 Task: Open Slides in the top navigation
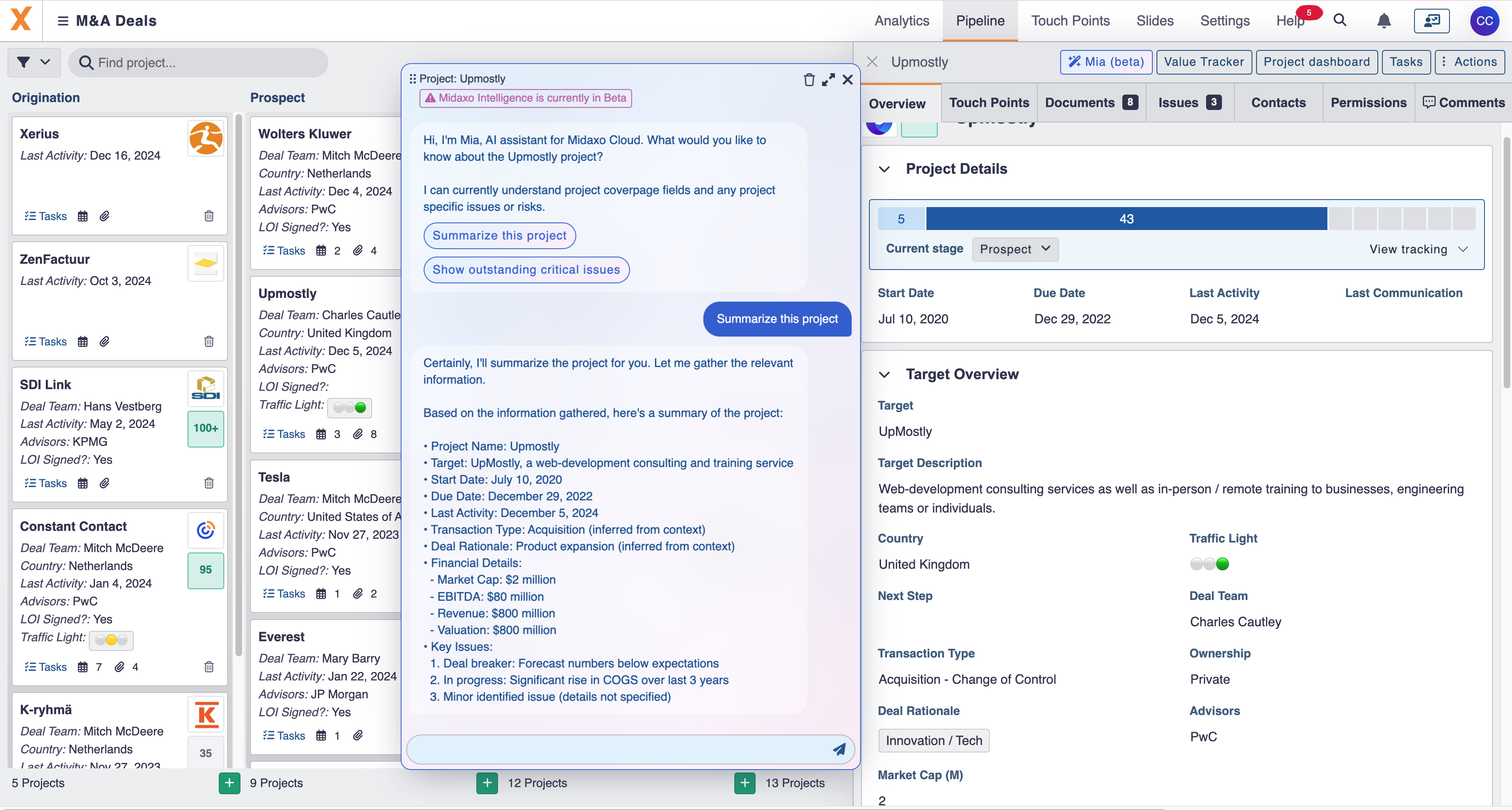tap(1155, 20)
